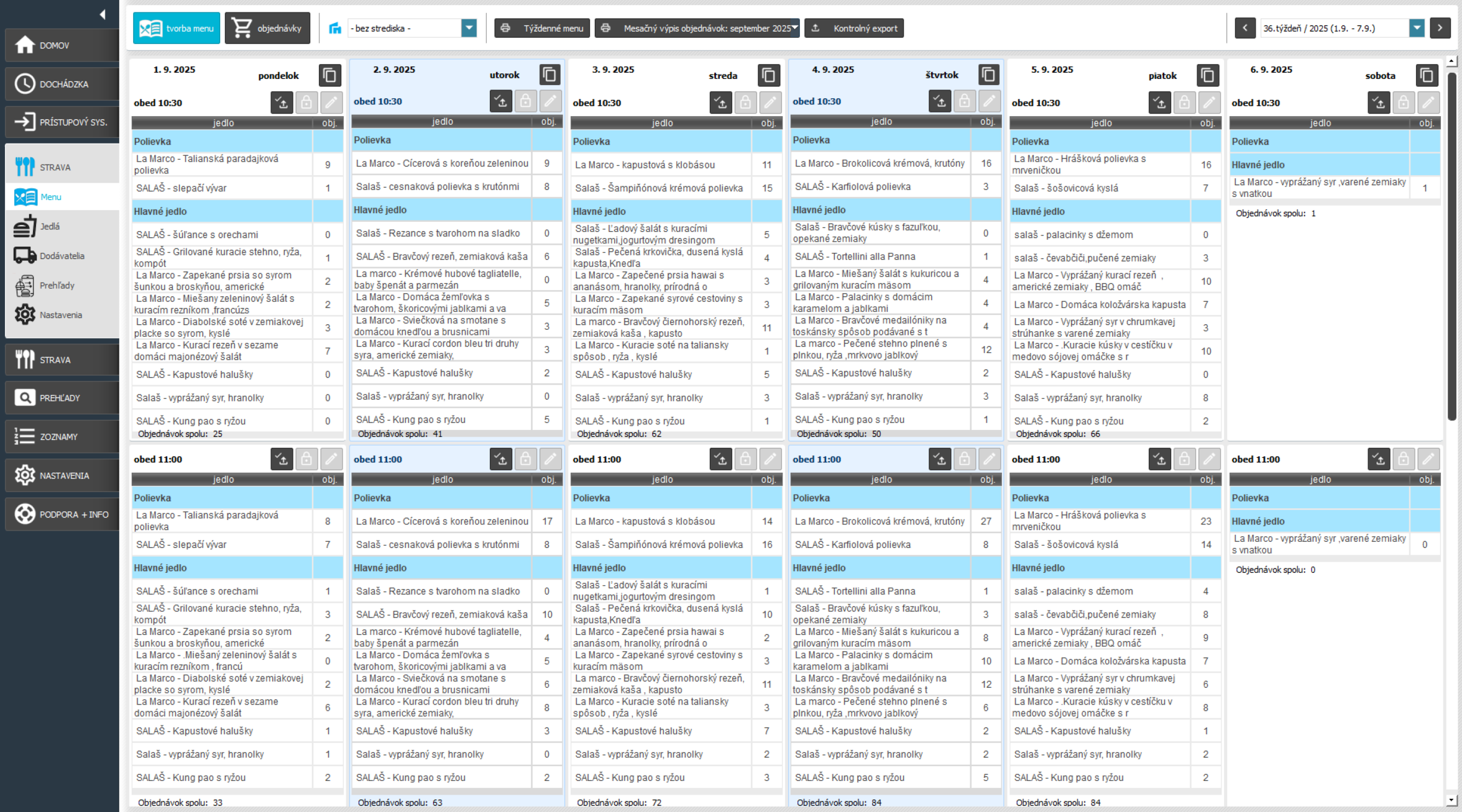Image resolution: width=1462 pixels, height=812 pixels.
Task: Click the Týždenné menu print button
Action: click(543, 28)
